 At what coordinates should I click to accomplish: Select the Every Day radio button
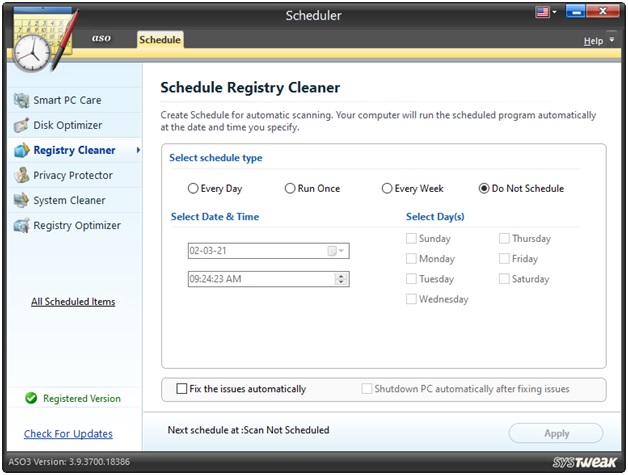click(193, 188)
